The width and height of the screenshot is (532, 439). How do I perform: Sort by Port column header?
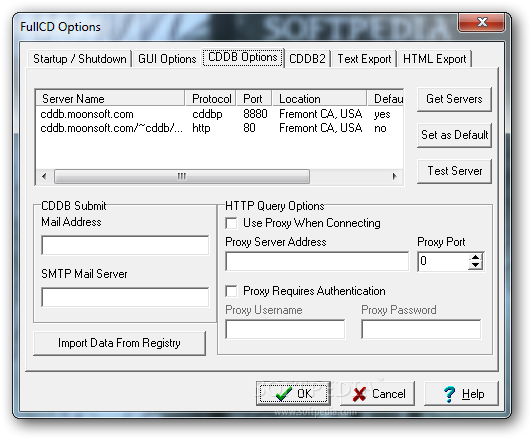(x=254, y=99)
